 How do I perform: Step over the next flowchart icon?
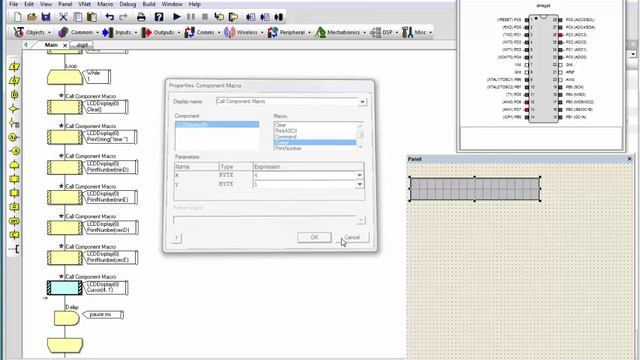pos(233,17)
